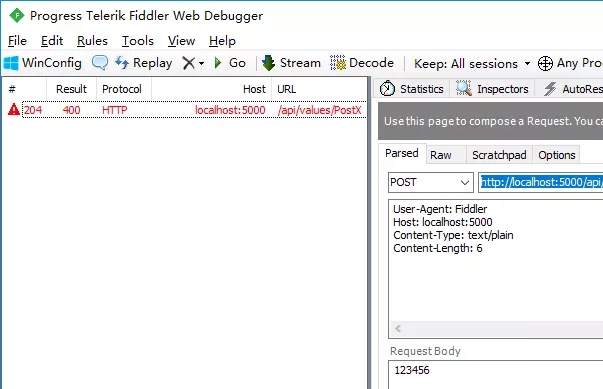Click the Any Process toolbar label
The image size is (603, 389).
click(580, 63)
